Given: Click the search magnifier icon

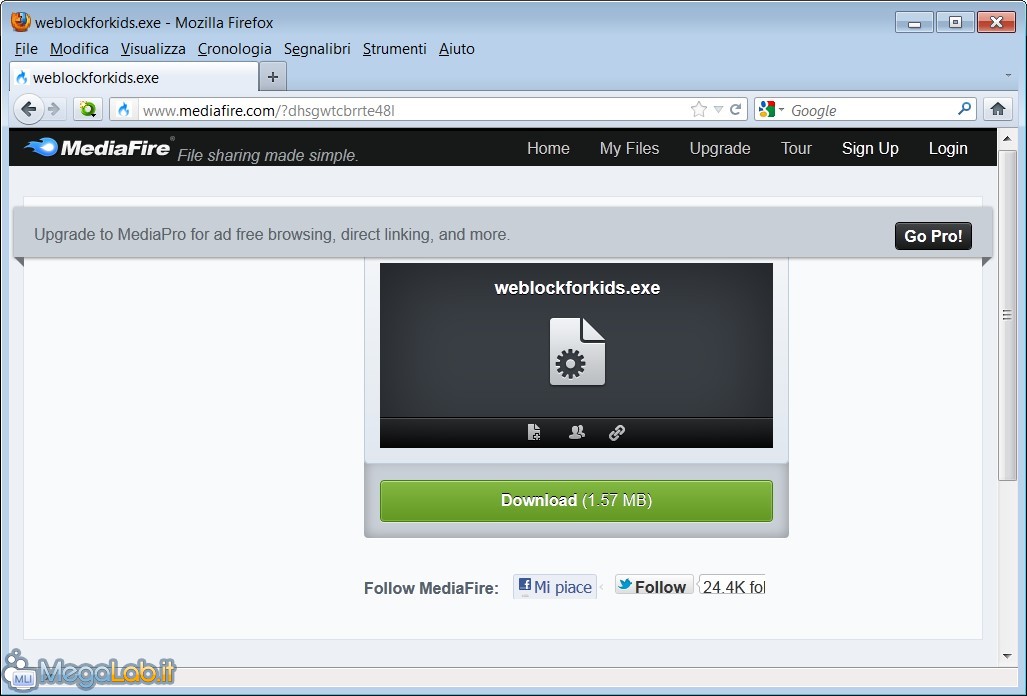Looking at the screenshot, I should (964, 109).
